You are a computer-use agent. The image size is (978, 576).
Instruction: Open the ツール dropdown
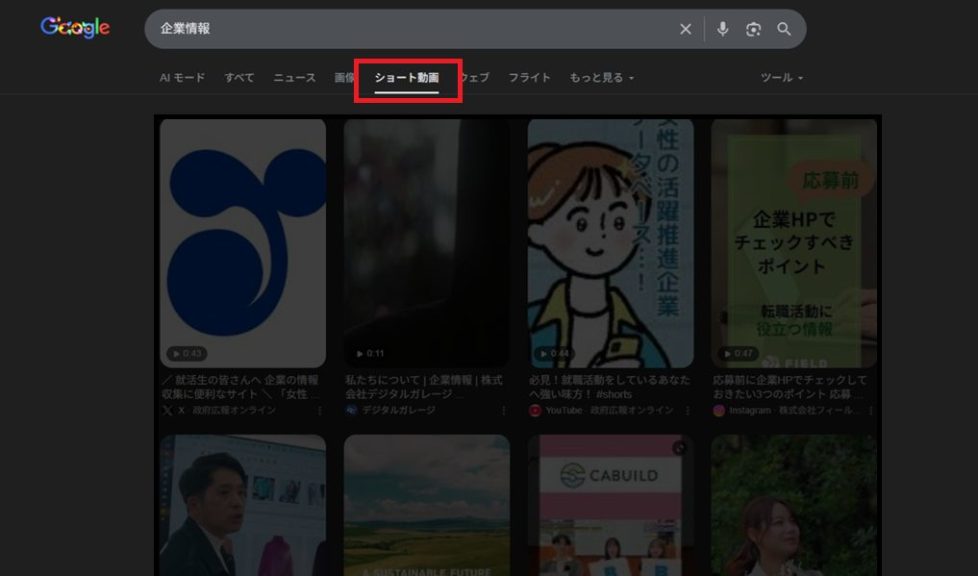(x=781, y=78)
